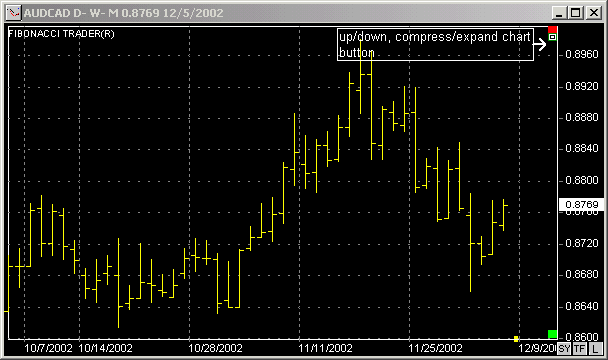608x360 pixels.
Task: Click the compress/expand chart button
Action: pos(553,37)
